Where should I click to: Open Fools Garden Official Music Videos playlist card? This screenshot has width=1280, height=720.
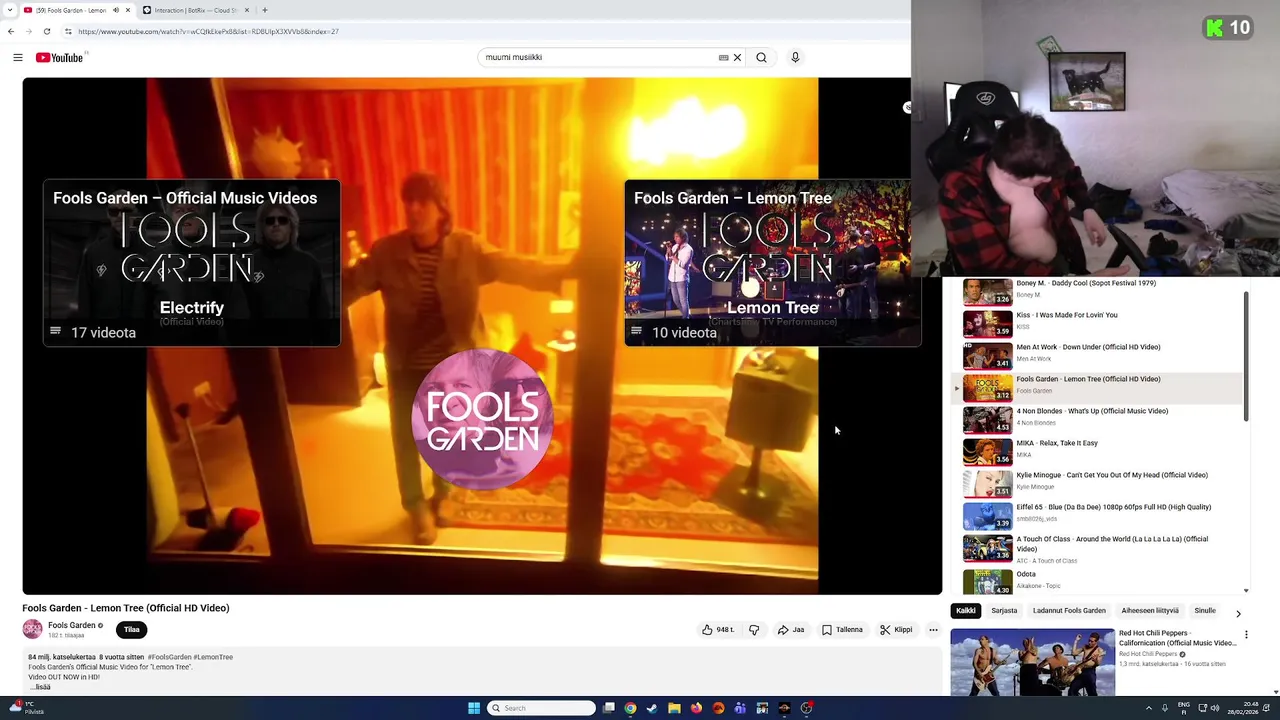(192, 263)
